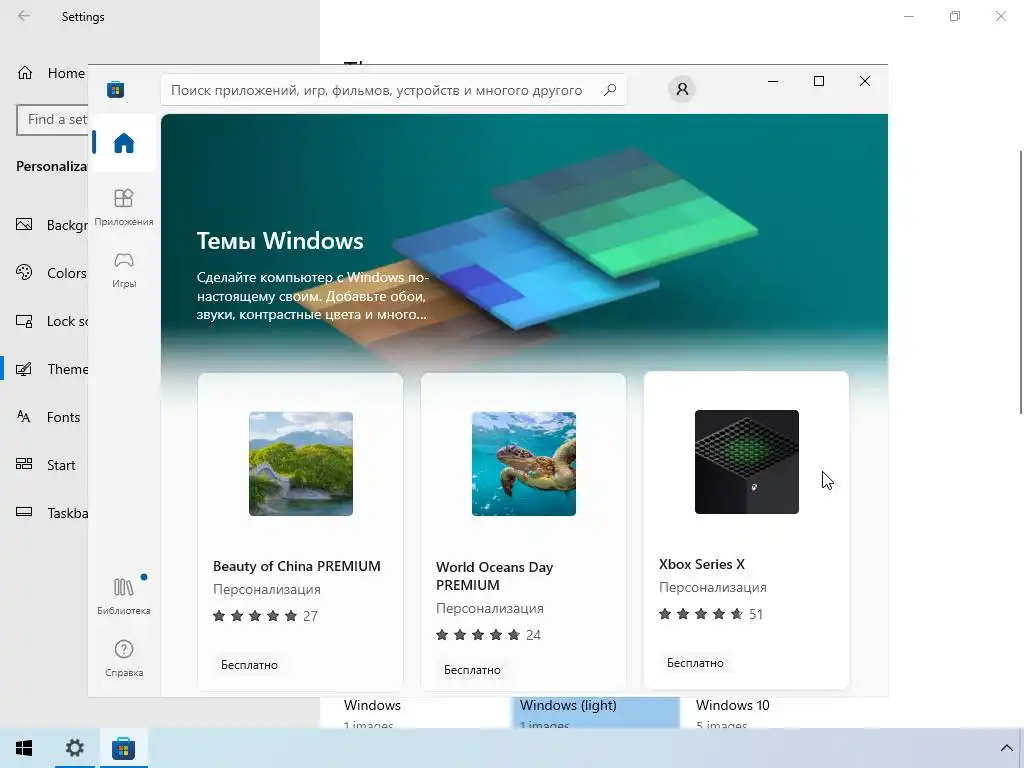The height and width of the screenshot is (768, 1024).
Task: Minimize the Microsoft Store window
Action: [x=773, y=81]
